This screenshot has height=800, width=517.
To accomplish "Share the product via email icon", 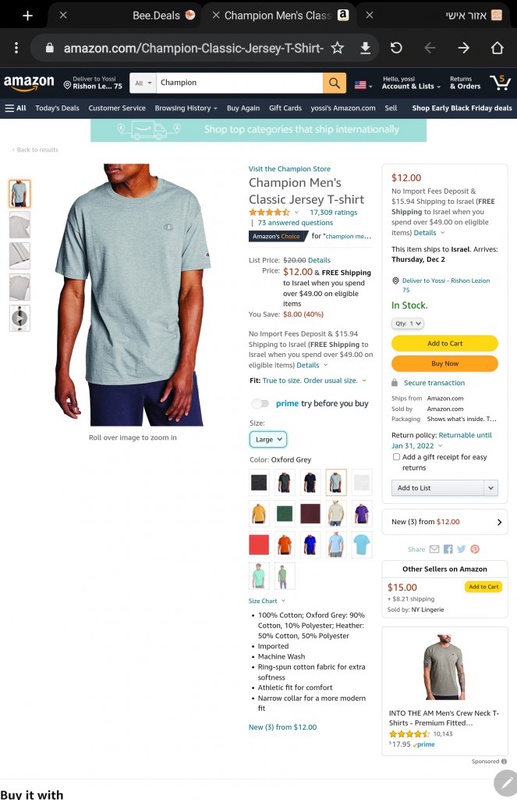I will click(x=434, y=549).
